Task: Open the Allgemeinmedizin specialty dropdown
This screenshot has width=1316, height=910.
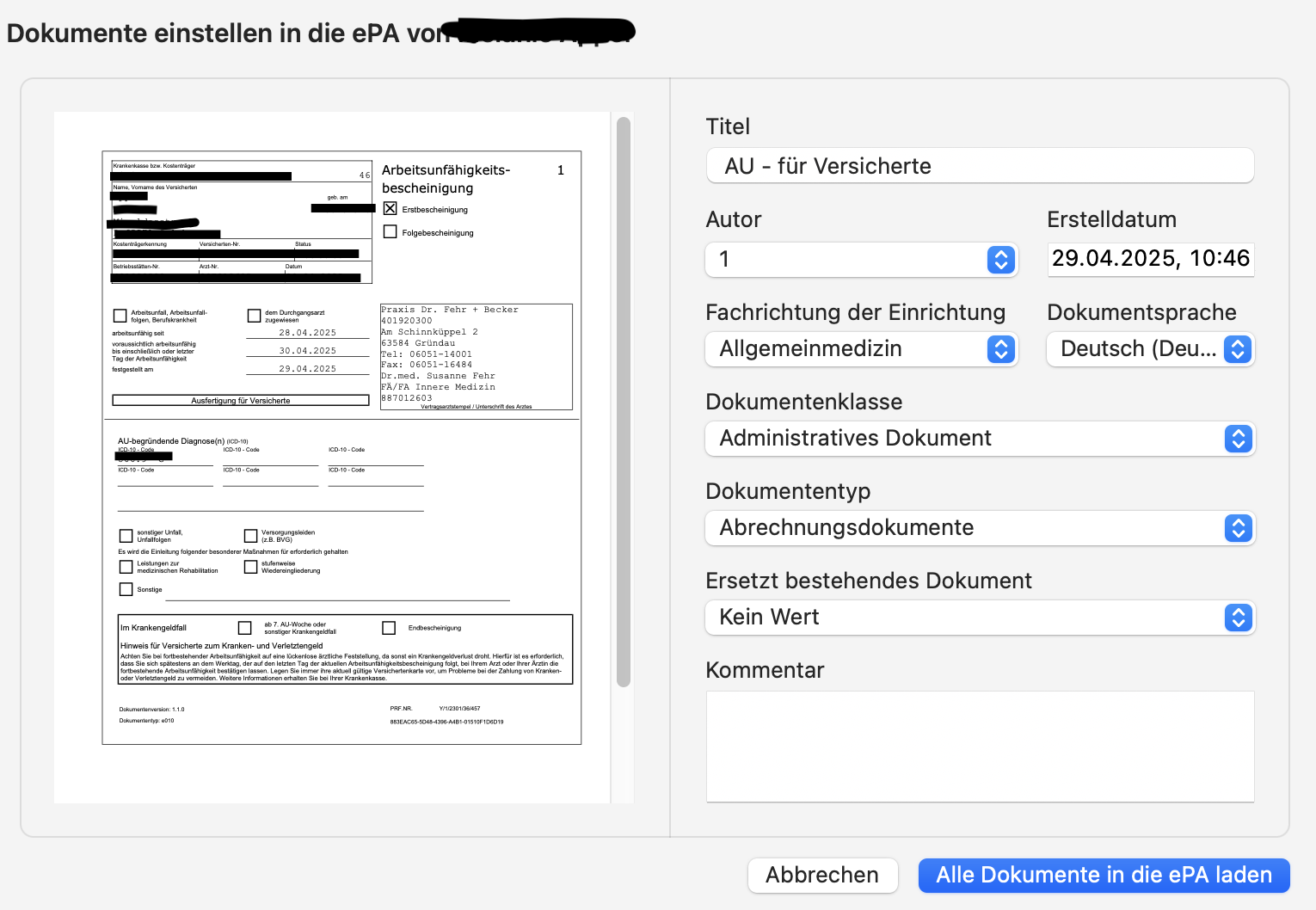Action: (x=862, y=349)
